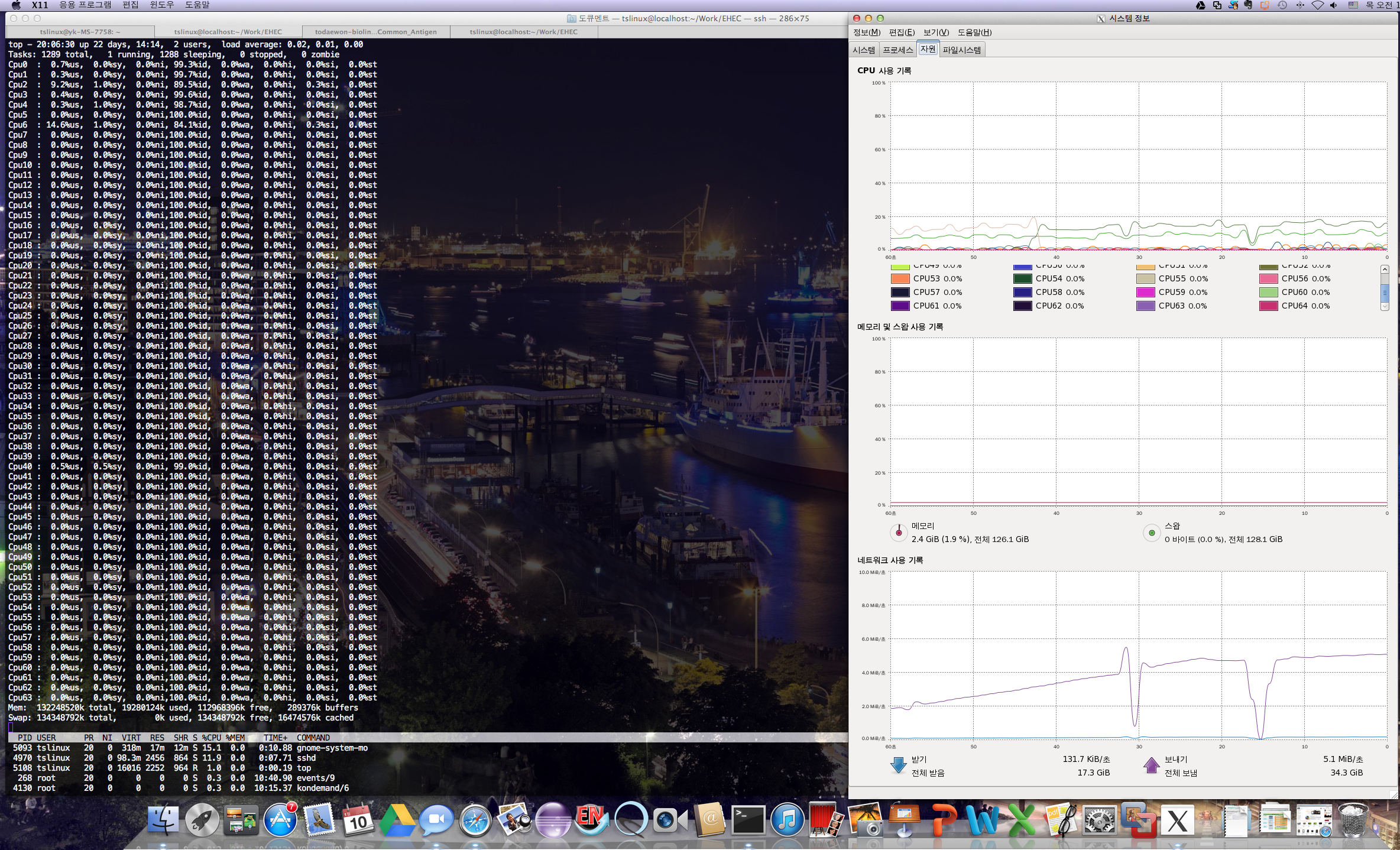Open Calendar showing date 10
The width and height of the screenshot is (1400, 850).
(358, 820)
